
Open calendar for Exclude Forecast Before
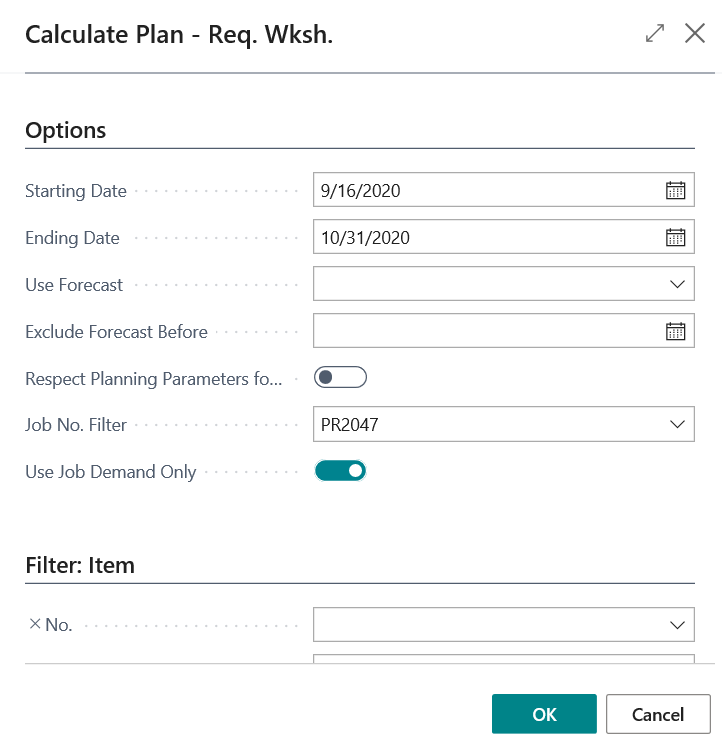[676, 331]
